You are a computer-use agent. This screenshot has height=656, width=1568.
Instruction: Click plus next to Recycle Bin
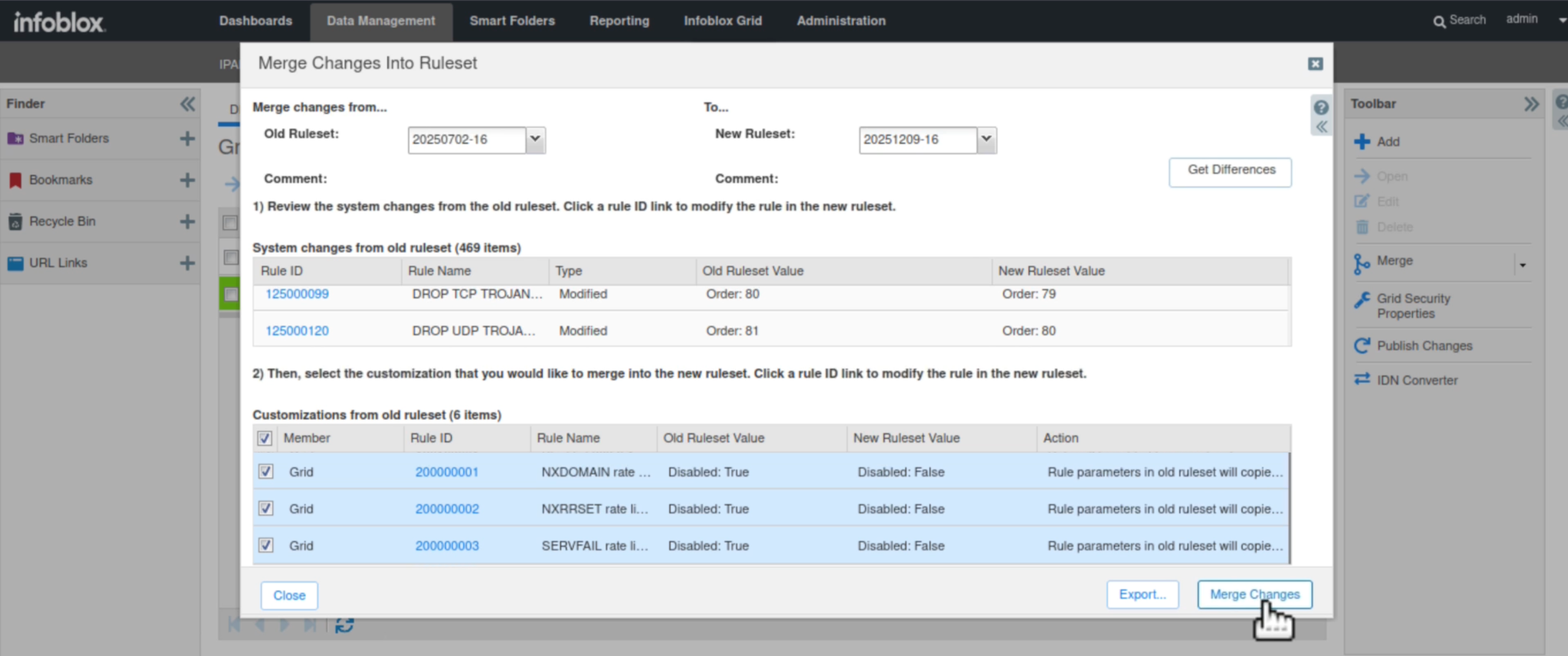(x=187, y=222)
